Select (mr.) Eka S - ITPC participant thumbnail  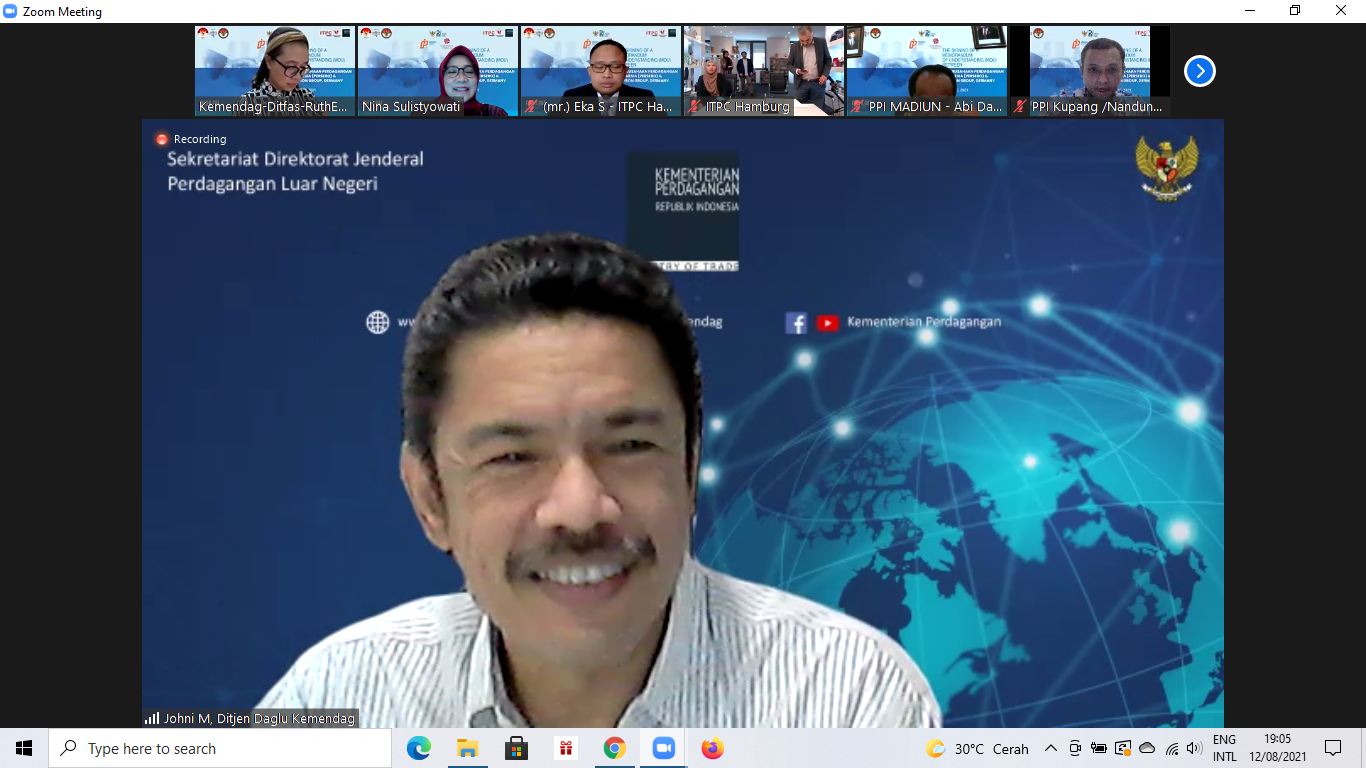(601, 71)
